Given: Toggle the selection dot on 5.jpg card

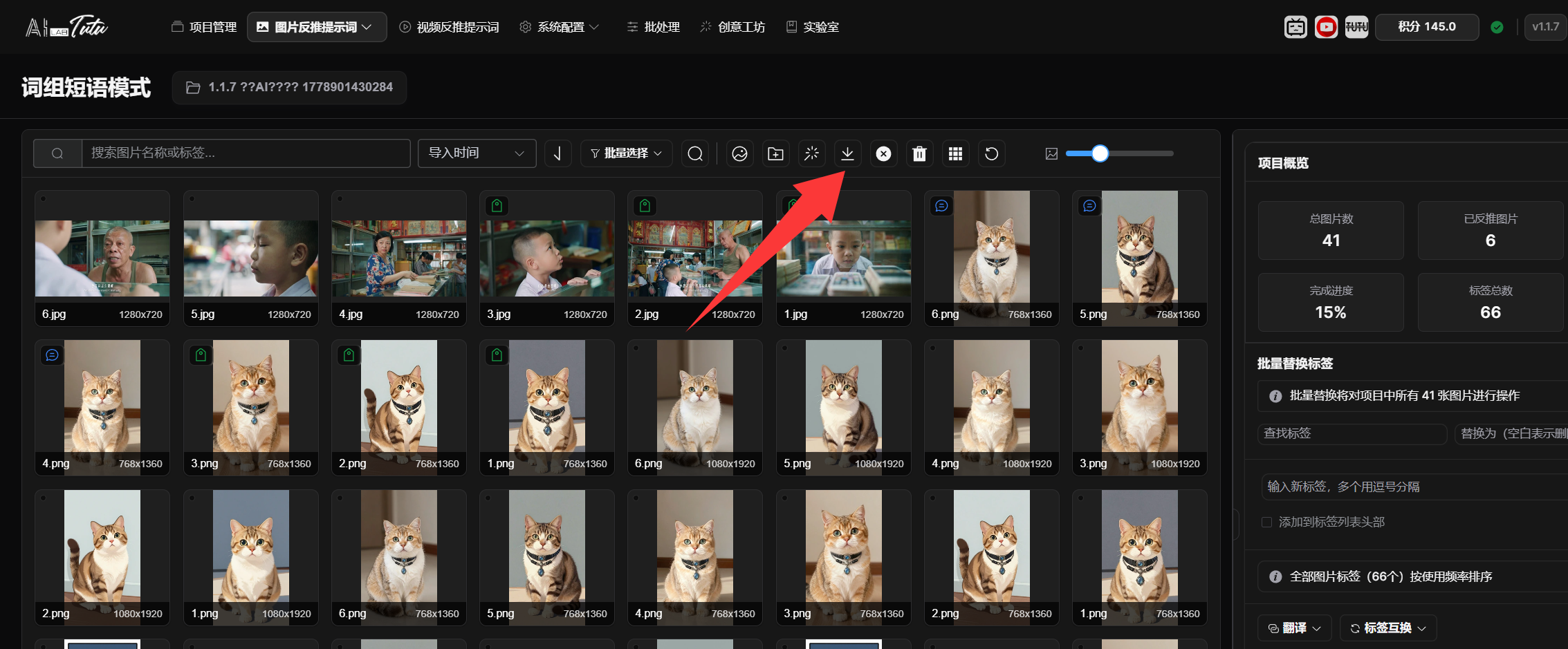Looking at the screenshot, I should 192,199.
